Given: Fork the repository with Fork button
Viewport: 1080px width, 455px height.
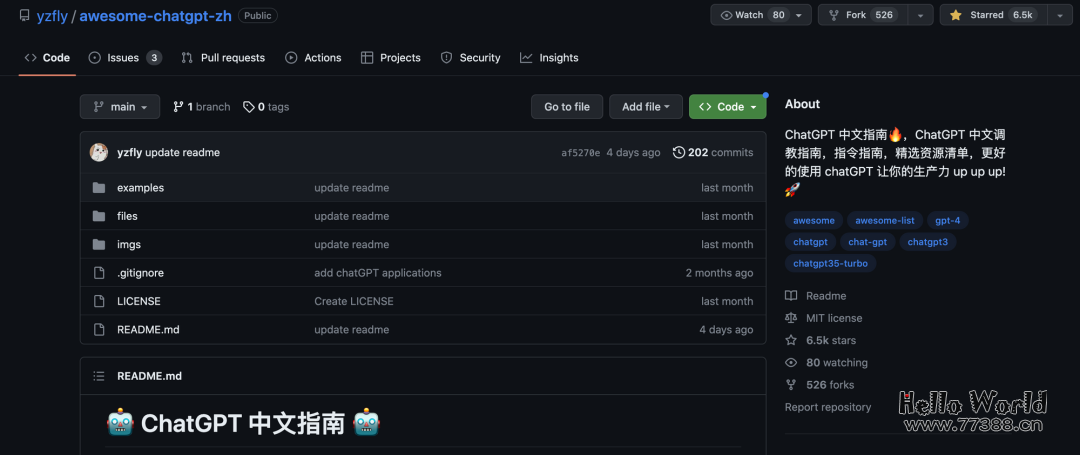Looking at the screenshot, I should tap(864, 15).
